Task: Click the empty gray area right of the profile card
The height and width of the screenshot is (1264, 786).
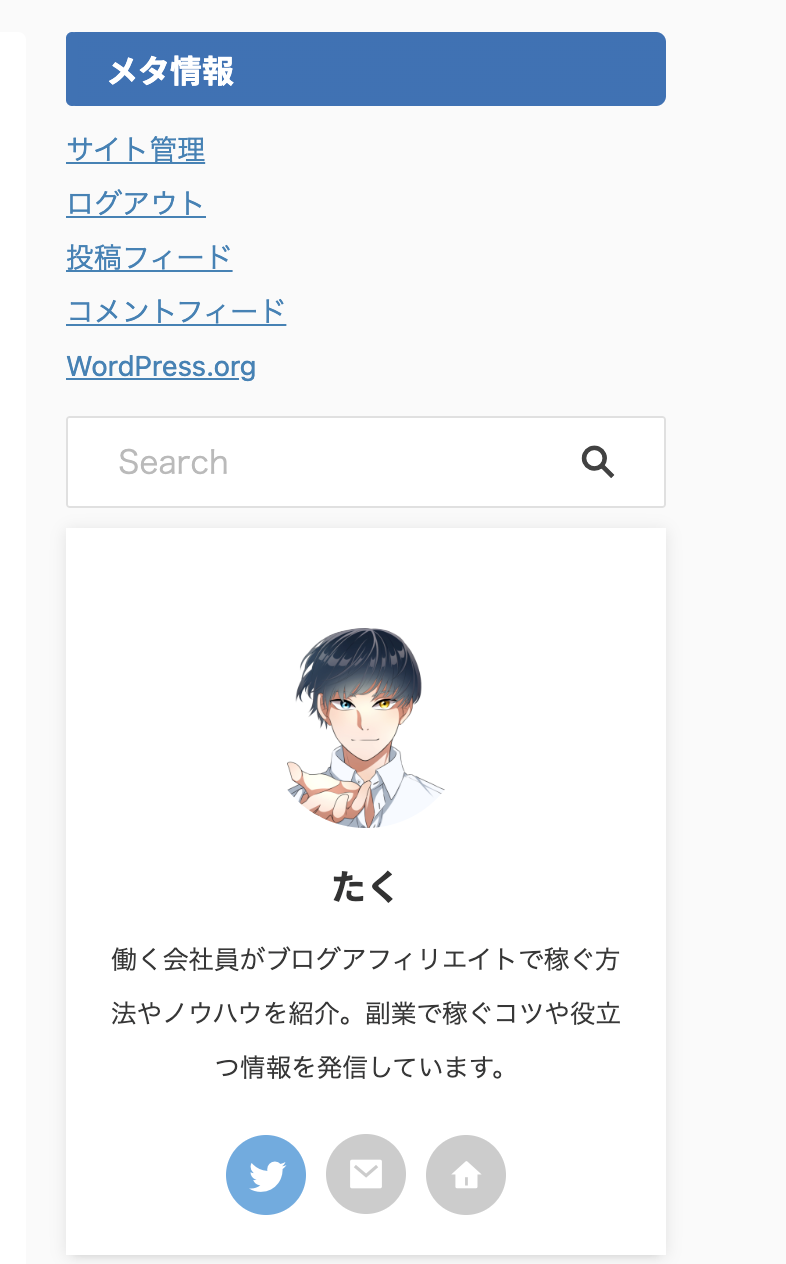Action: (x=725, y=890)
